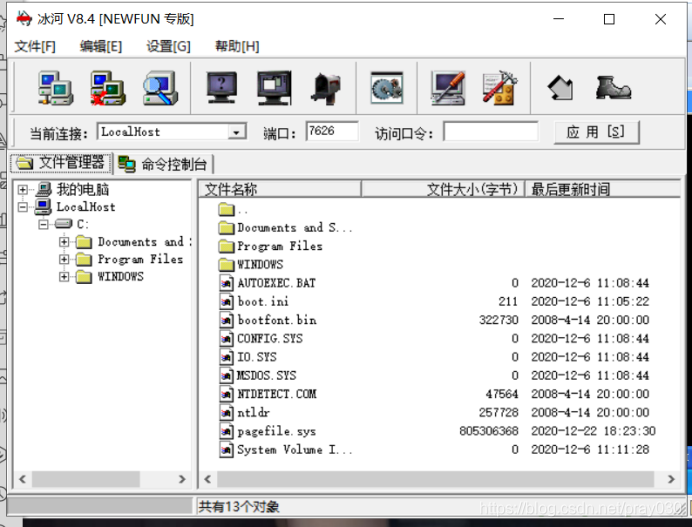Select the System Volume I... entry
The image size is (692, 527).
pos(294,450)
